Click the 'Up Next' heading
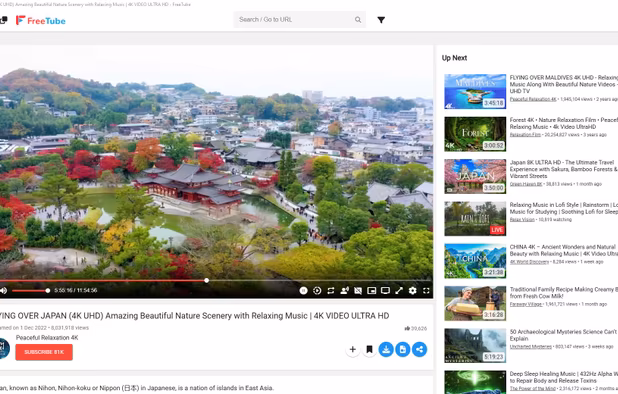 click(454, 58)
